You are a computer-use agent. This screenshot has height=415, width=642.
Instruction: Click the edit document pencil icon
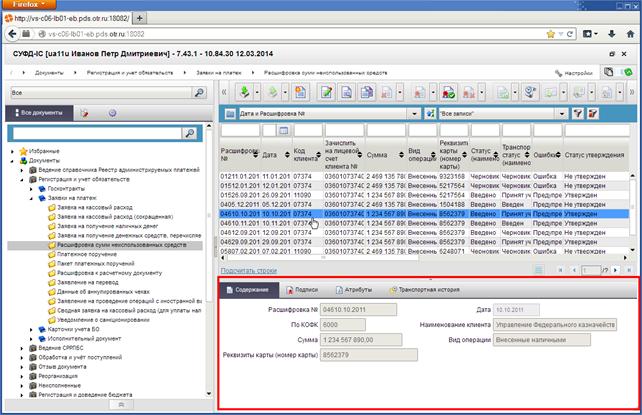click(326, 92)
